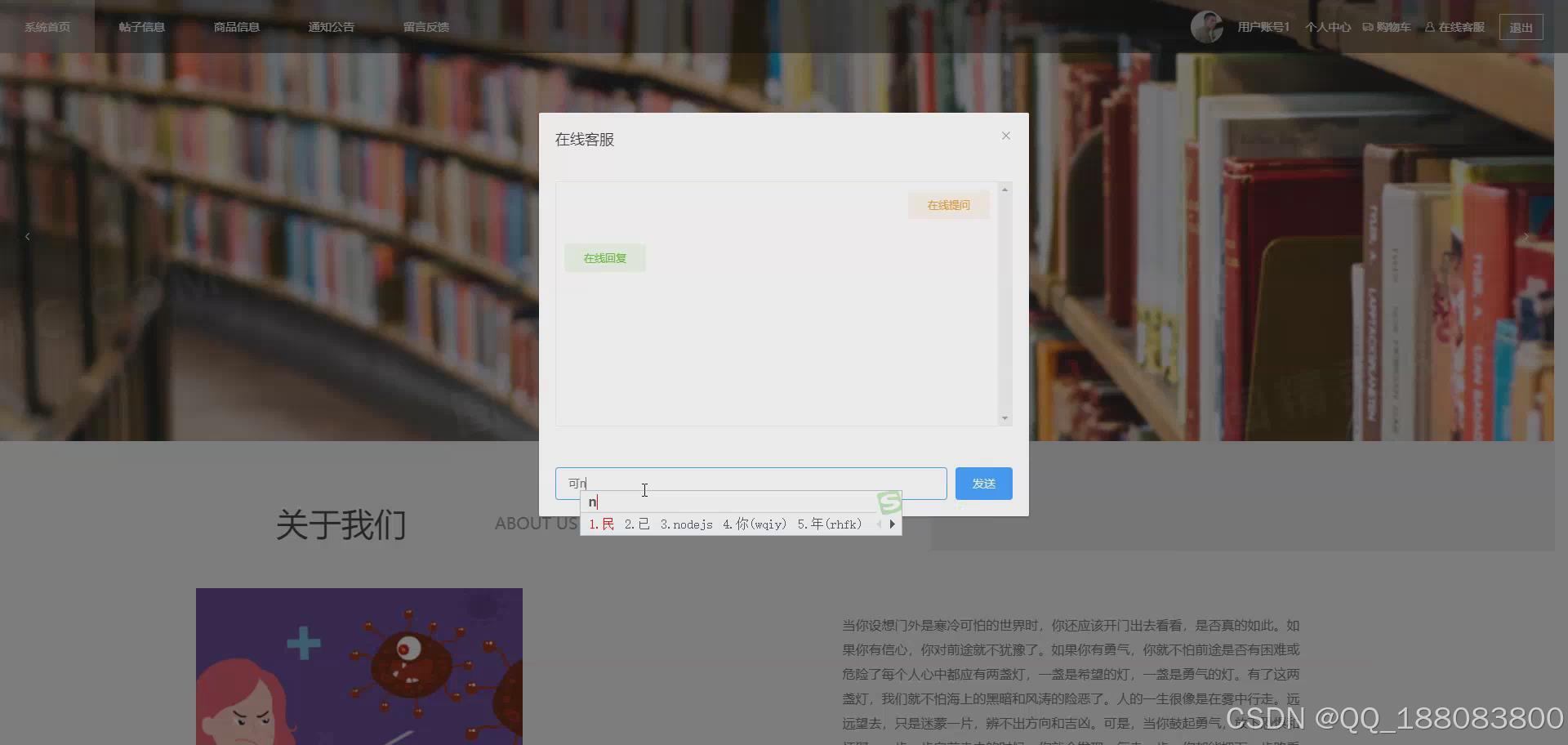Show next page of IME candidates
Viewport: 1568px width, 745px height.
892,524
